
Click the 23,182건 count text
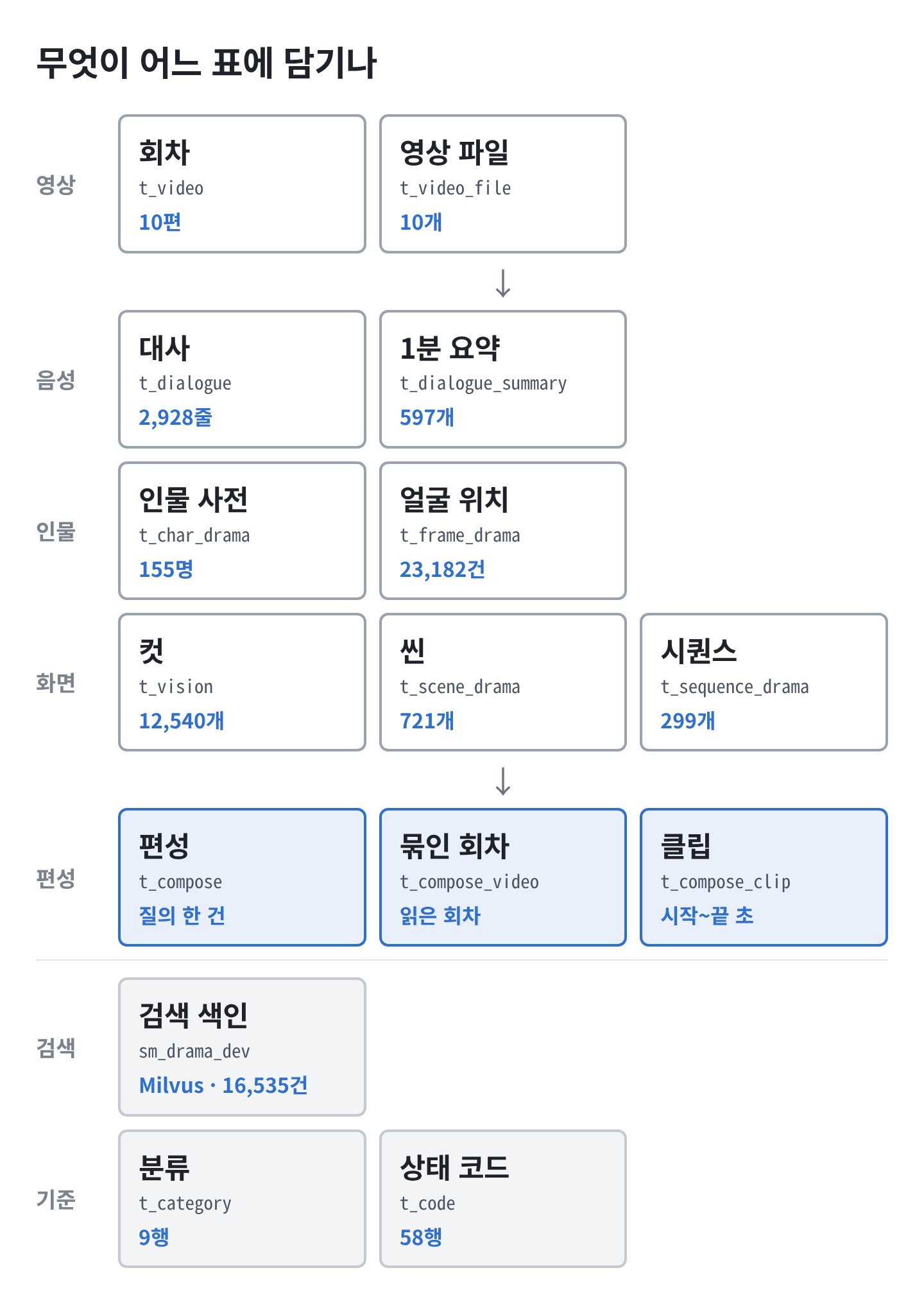442,569
